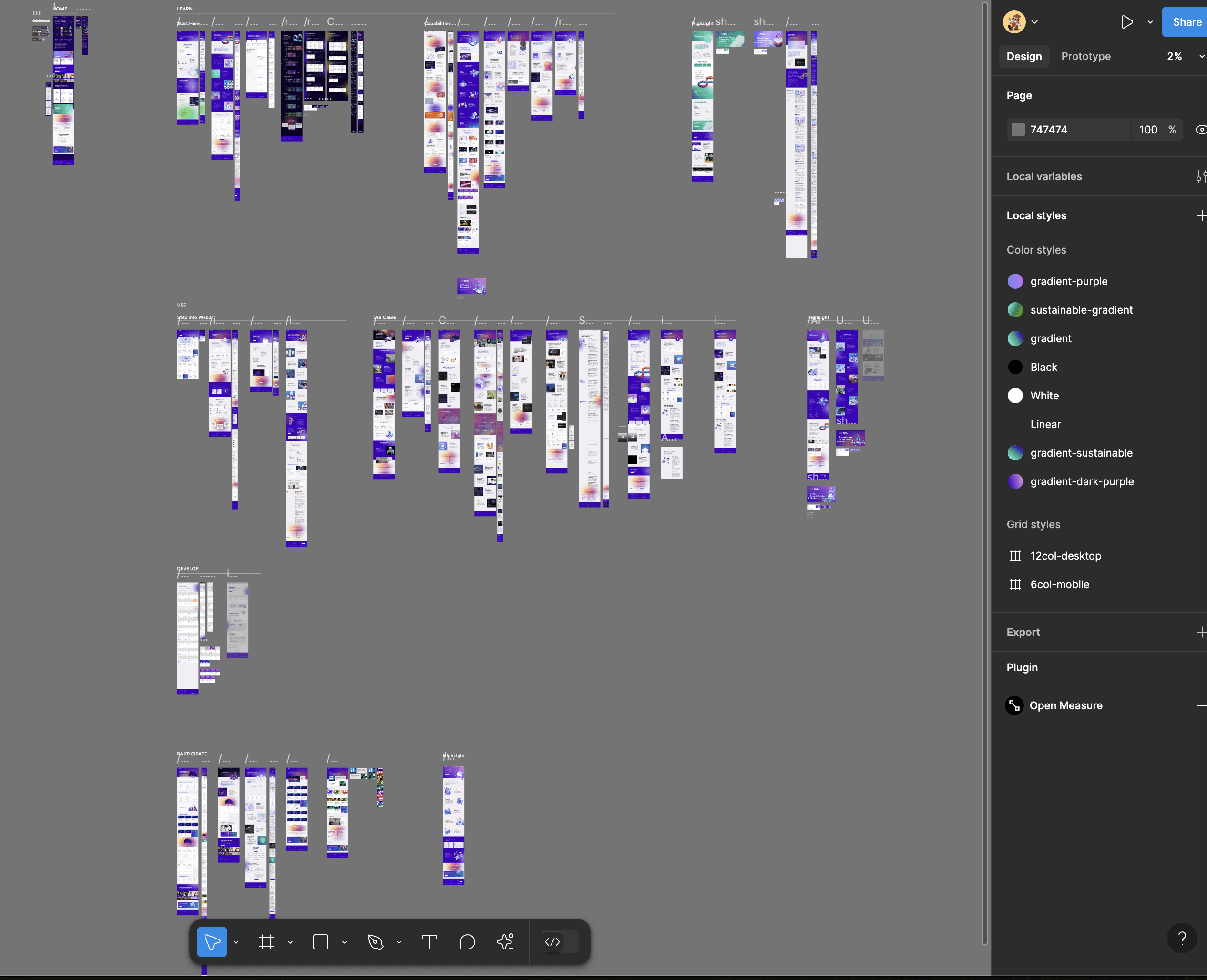The width and height of the screenshot is (1207, 980).
Task: Edit the 100 opacity field
Action: pyautogui.click(x=1148, y=130)
